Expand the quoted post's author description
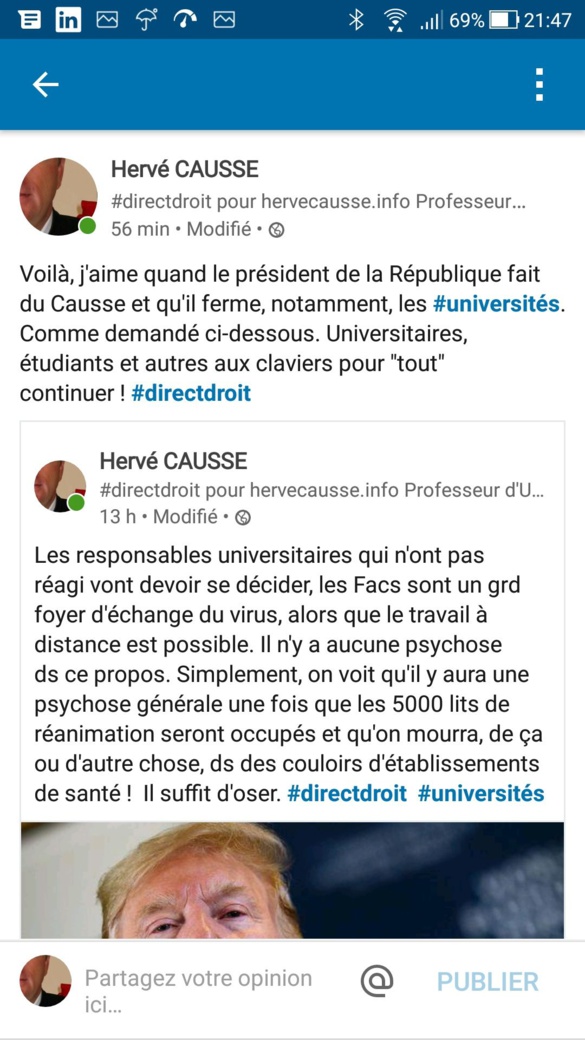 320,491
